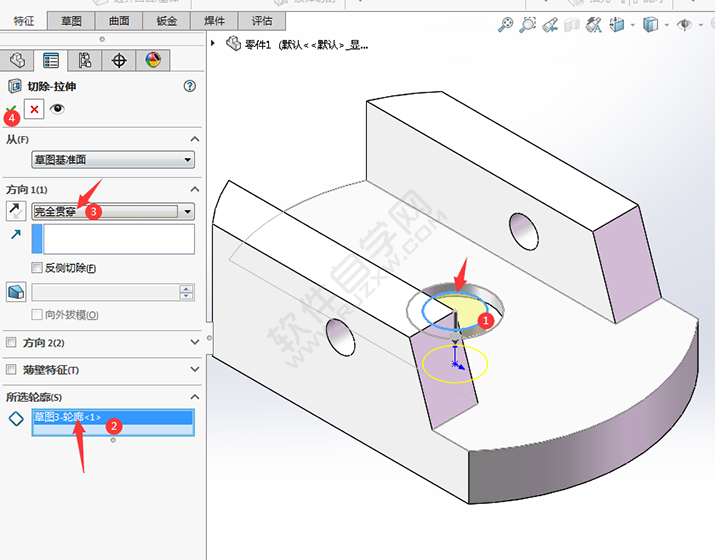Open cut-extrude help question mark
715x560 pixels.
(x=190, y=86)
